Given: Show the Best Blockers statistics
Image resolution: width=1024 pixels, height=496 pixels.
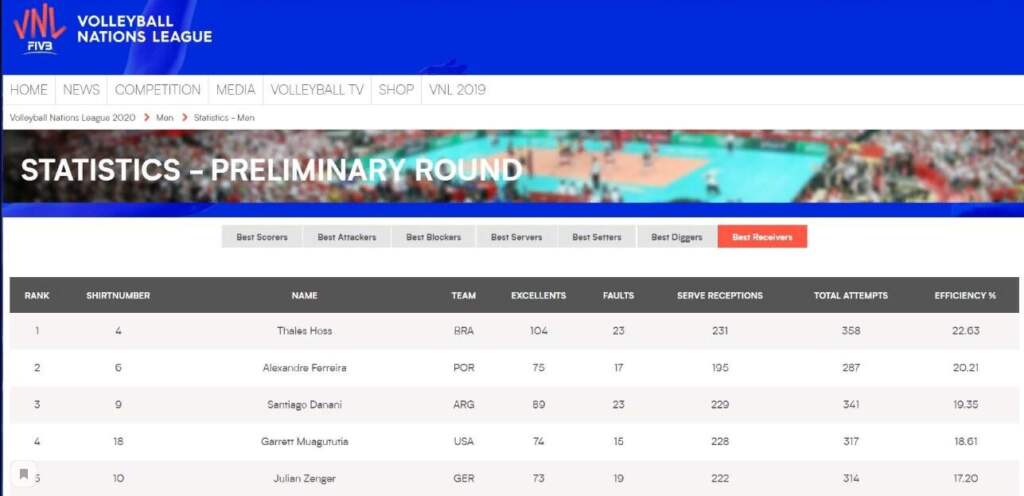Looking at the screenshot, I should (433, 237).
